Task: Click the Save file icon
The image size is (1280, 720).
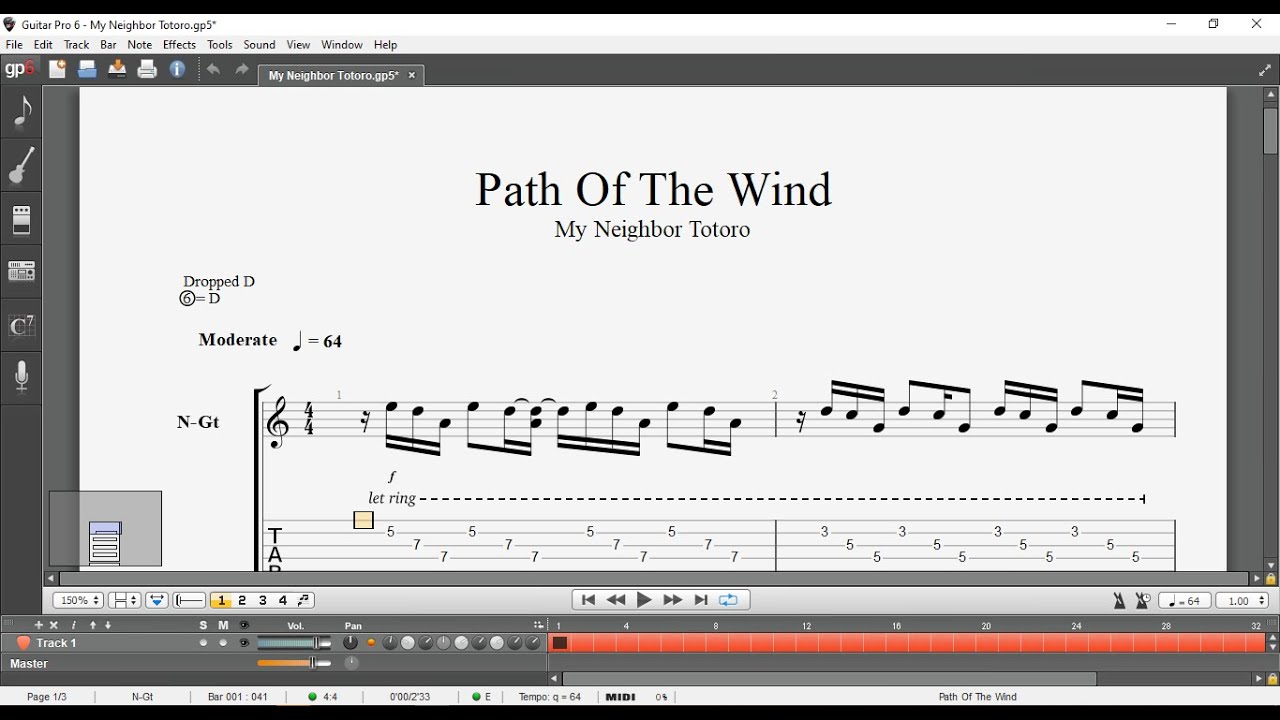Action: coord(117,69)
